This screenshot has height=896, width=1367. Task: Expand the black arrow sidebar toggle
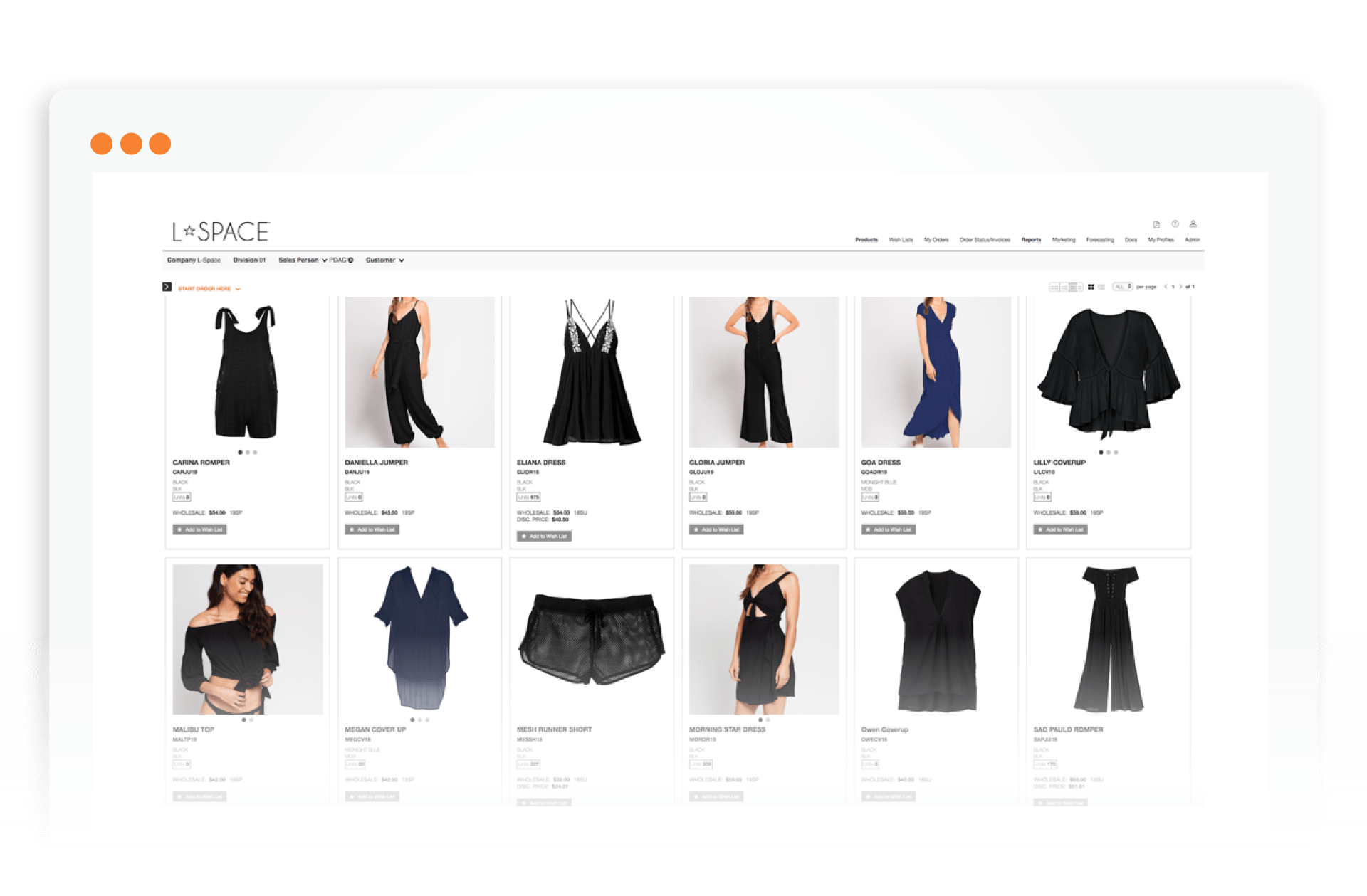pyautogui.click(x=167, y=287)
